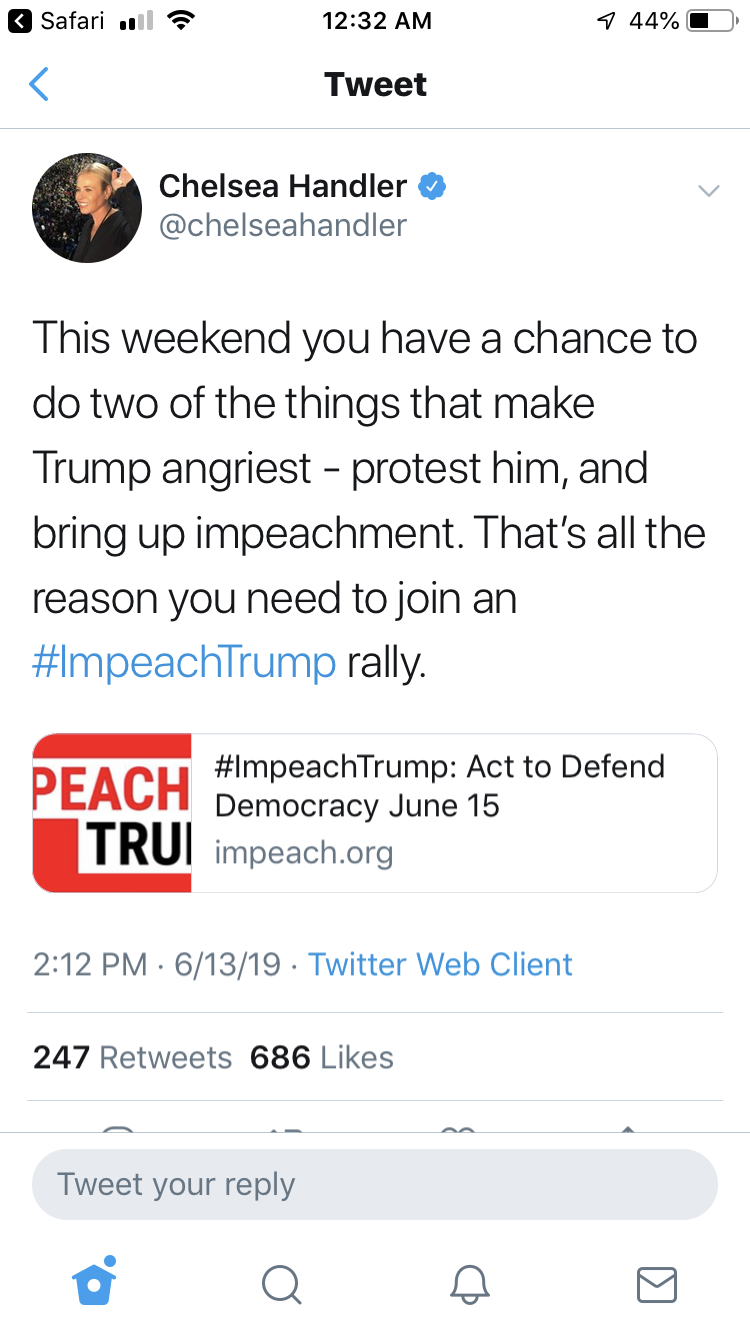View the 247 Retweets list
This screenshot has width=750, height=1334.
pyautogui.click(x=132, y=1057)
